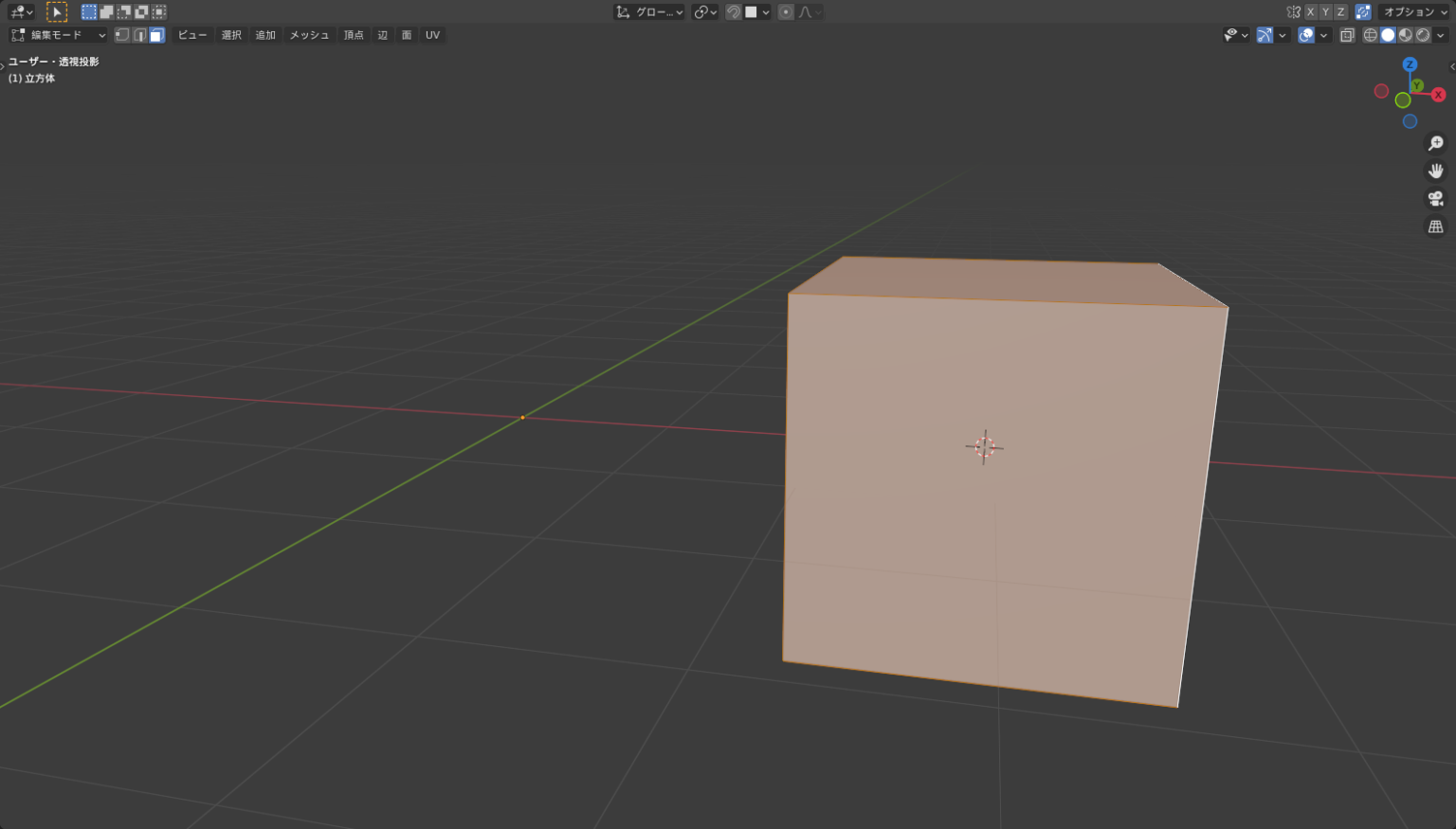Toggle X-ray viewport mode
Screen dimensions: 1456x829
1347,35
